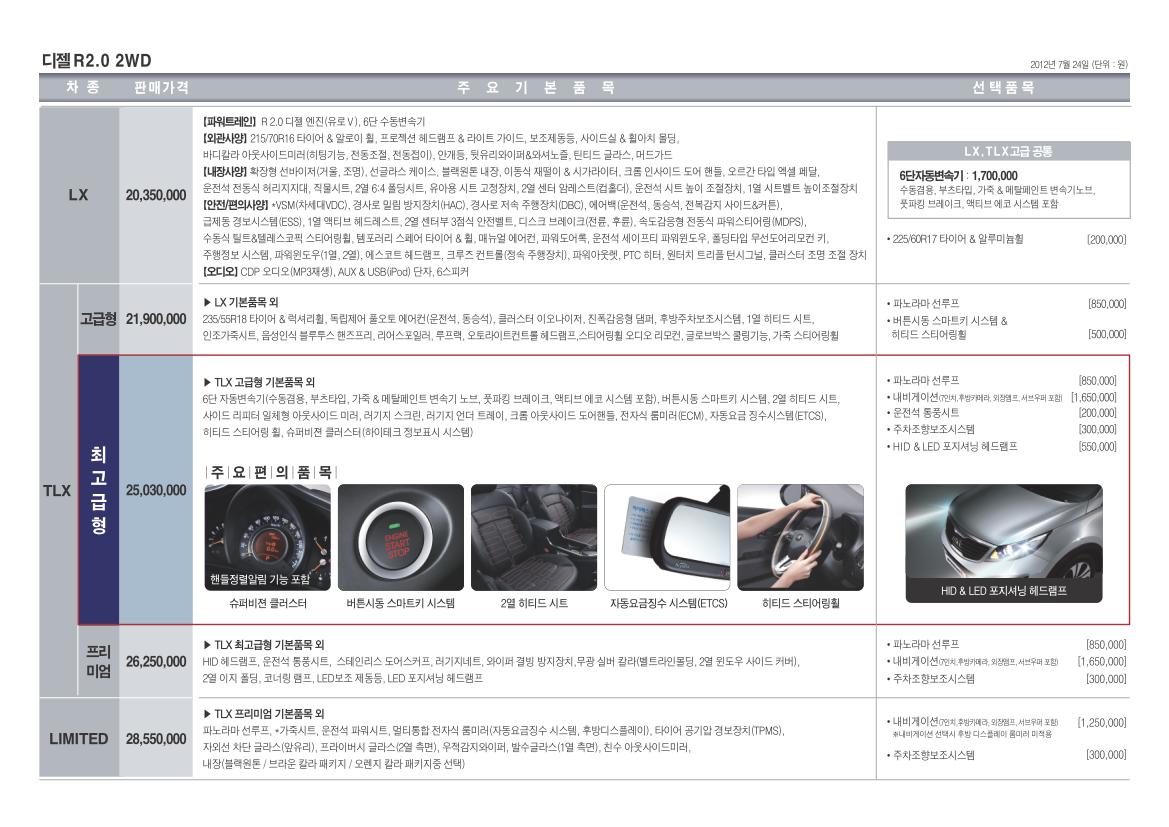Select the LX,TLX고급 공통 box header
The image size is (1169, 827).
[x=1003, y=152]
